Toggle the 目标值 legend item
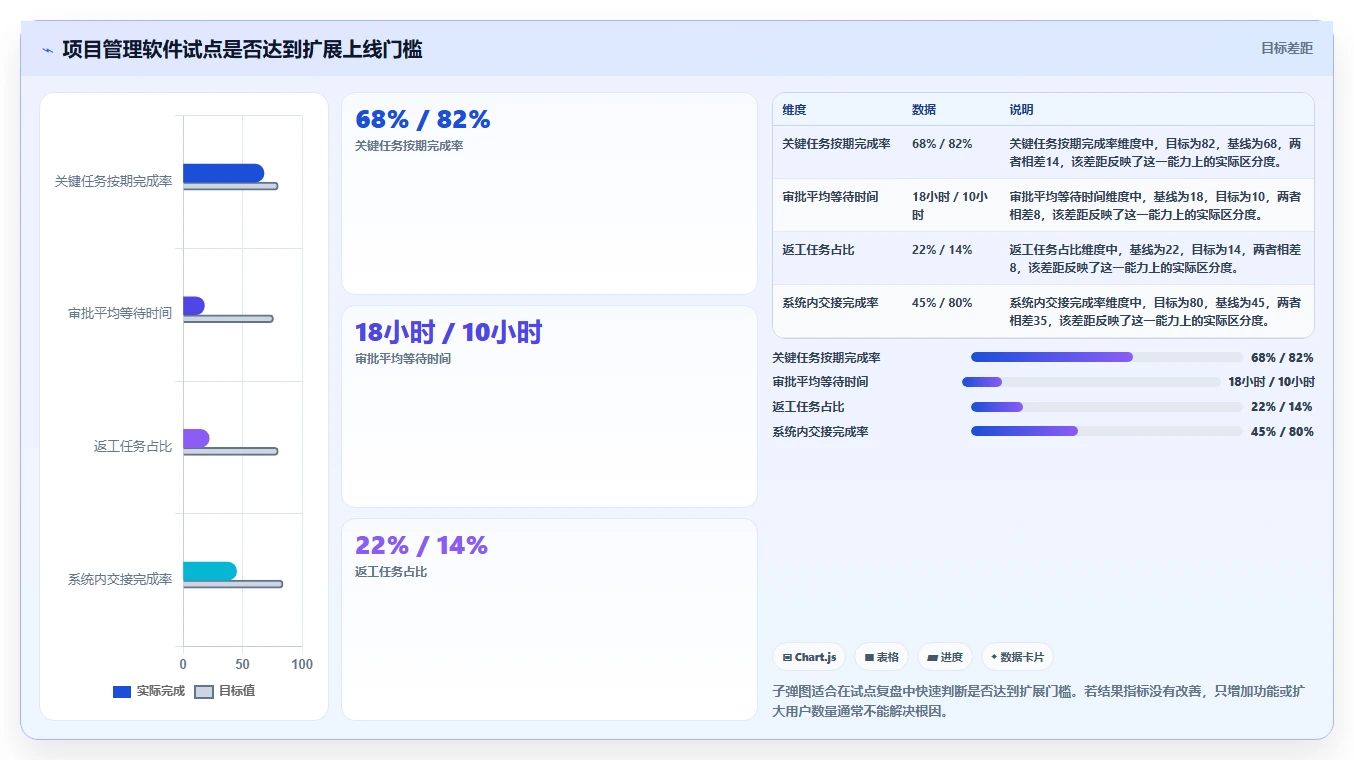Screen dimensions: 1354x760 pos(225,691)
